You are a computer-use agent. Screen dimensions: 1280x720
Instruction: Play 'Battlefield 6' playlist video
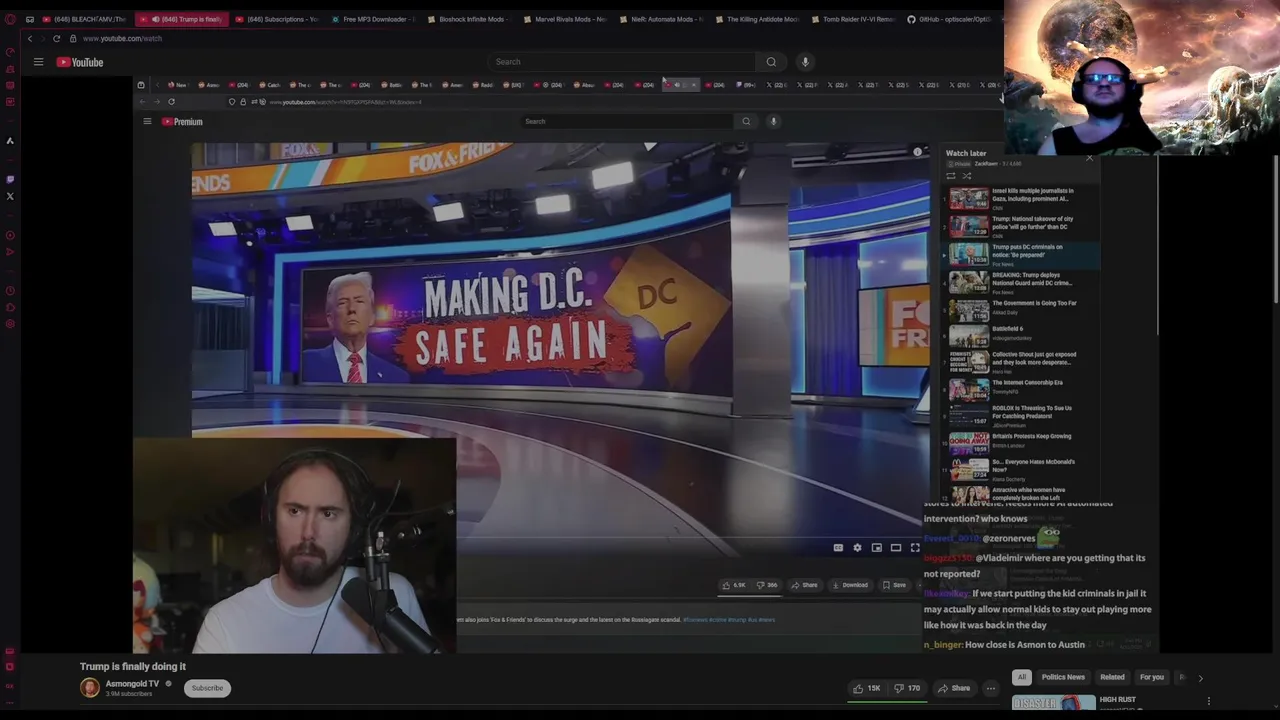(x=1020, y=335)
